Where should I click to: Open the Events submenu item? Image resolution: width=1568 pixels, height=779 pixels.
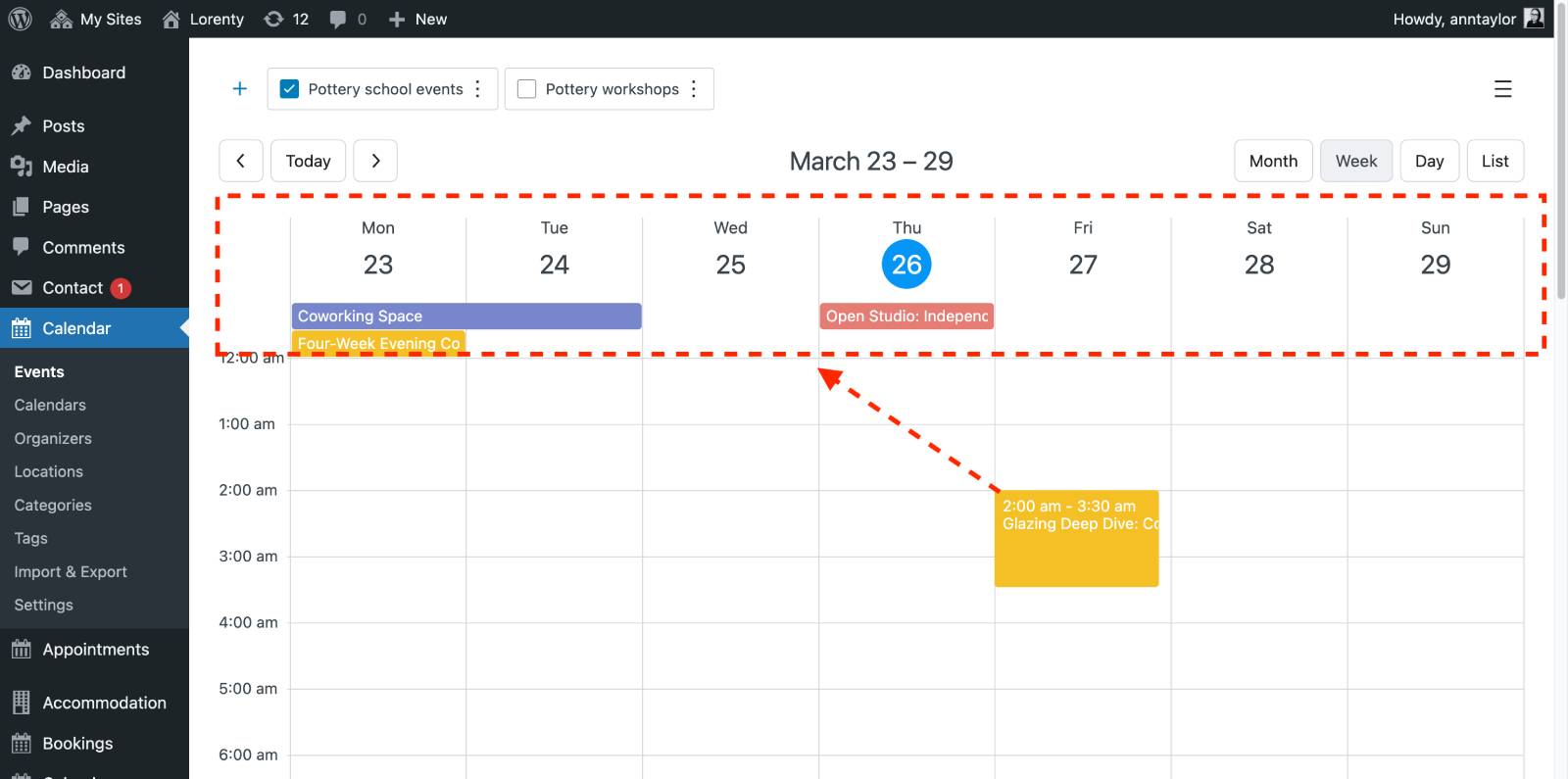[x=39, y=371]
